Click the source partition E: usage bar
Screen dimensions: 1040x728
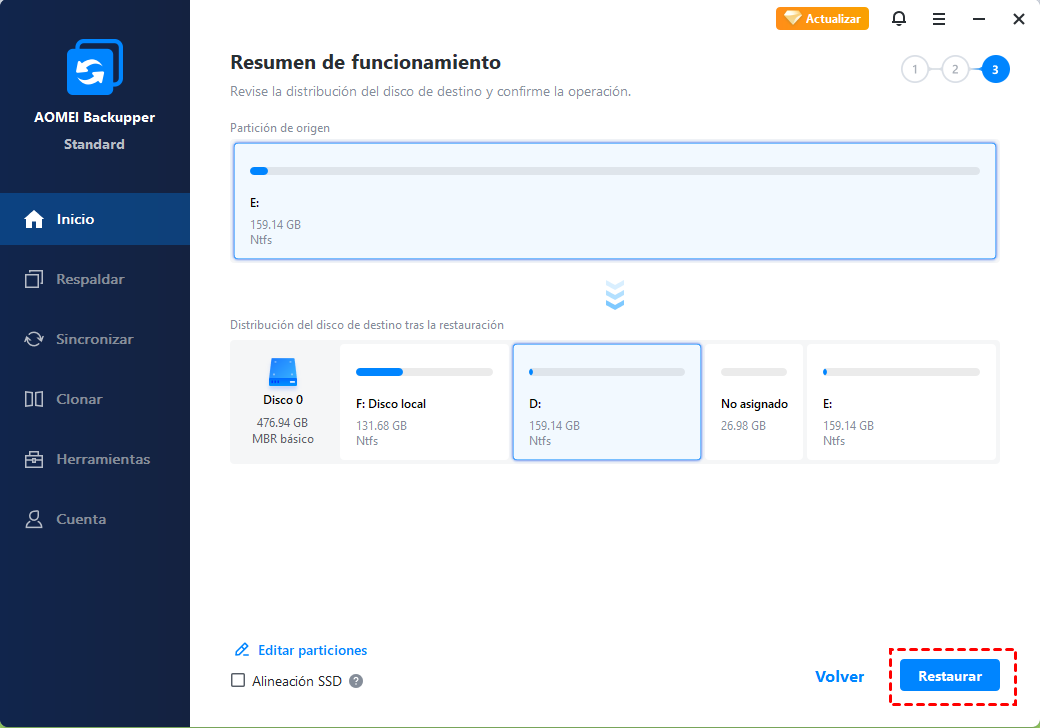point(614,171)
